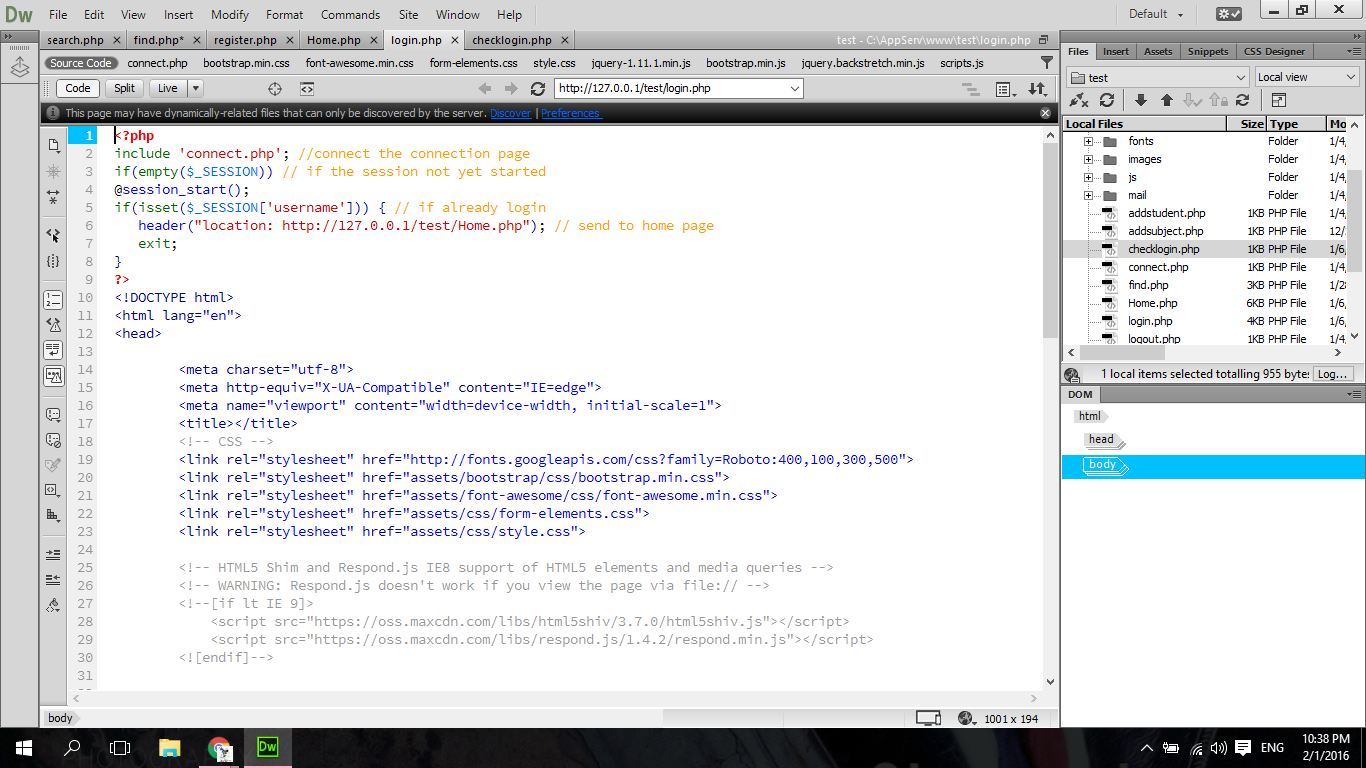Click the Discover link

511,113
